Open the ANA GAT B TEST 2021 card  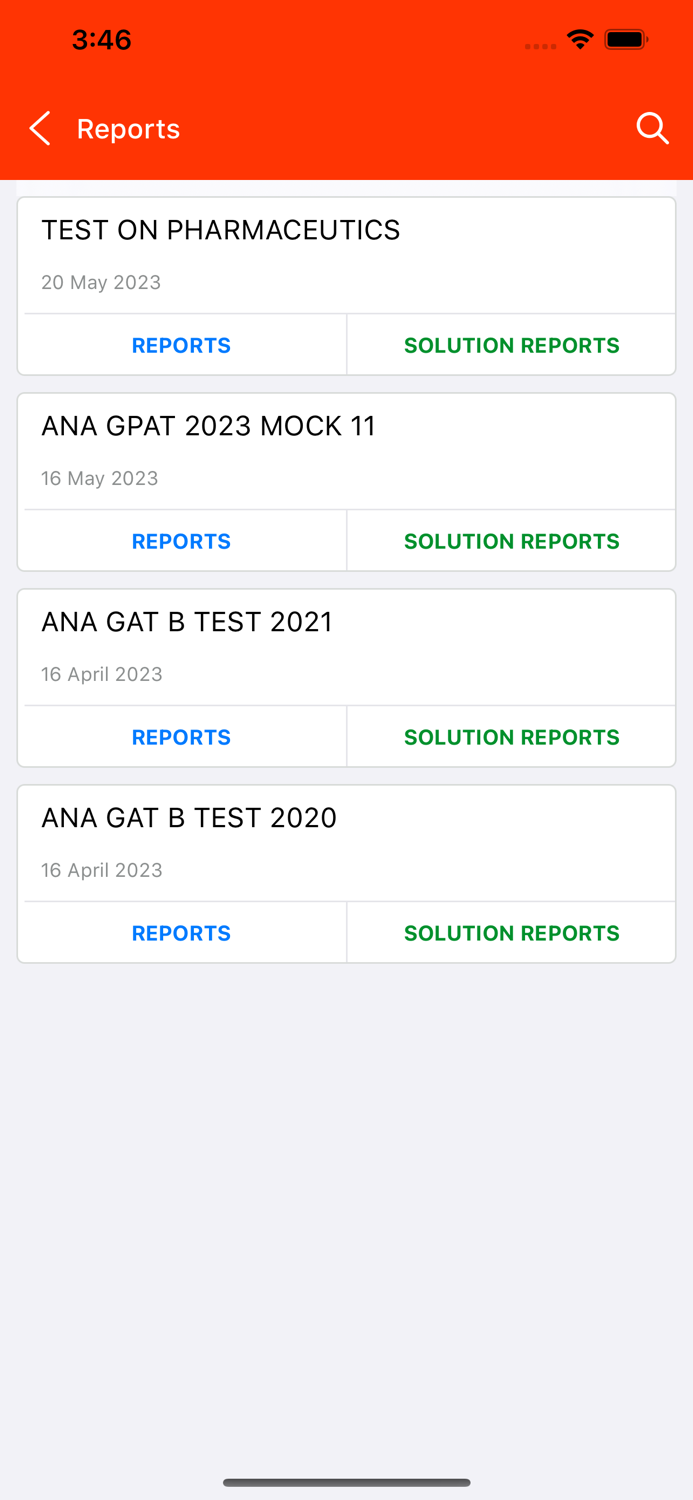pyautogui.click(x=346, y=646)
